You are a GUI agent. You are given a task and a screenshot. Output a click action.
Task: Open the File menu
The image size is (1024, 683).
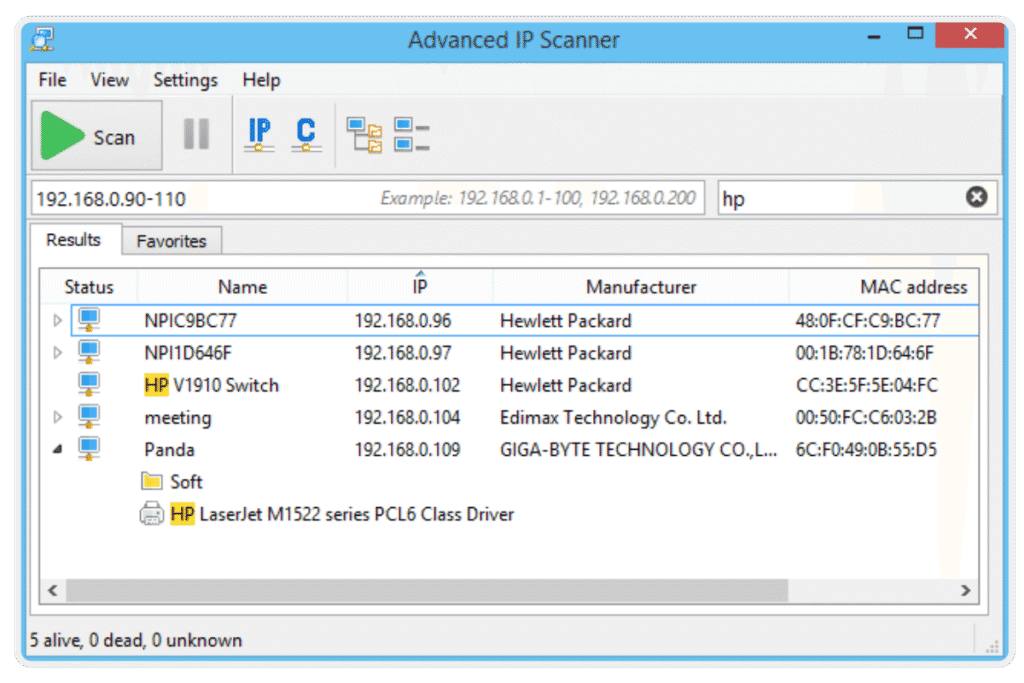[52, 80]
